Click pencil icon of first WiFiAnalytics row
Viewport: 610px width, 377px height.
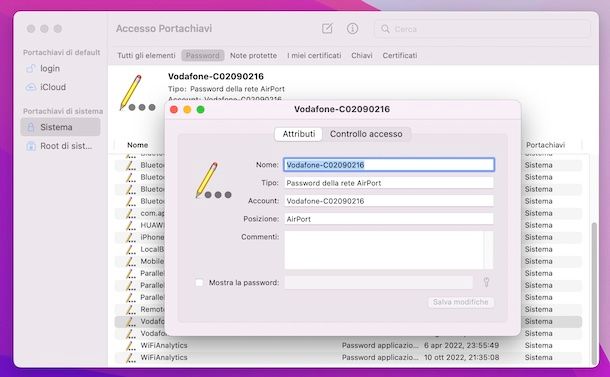pos(131,345)
